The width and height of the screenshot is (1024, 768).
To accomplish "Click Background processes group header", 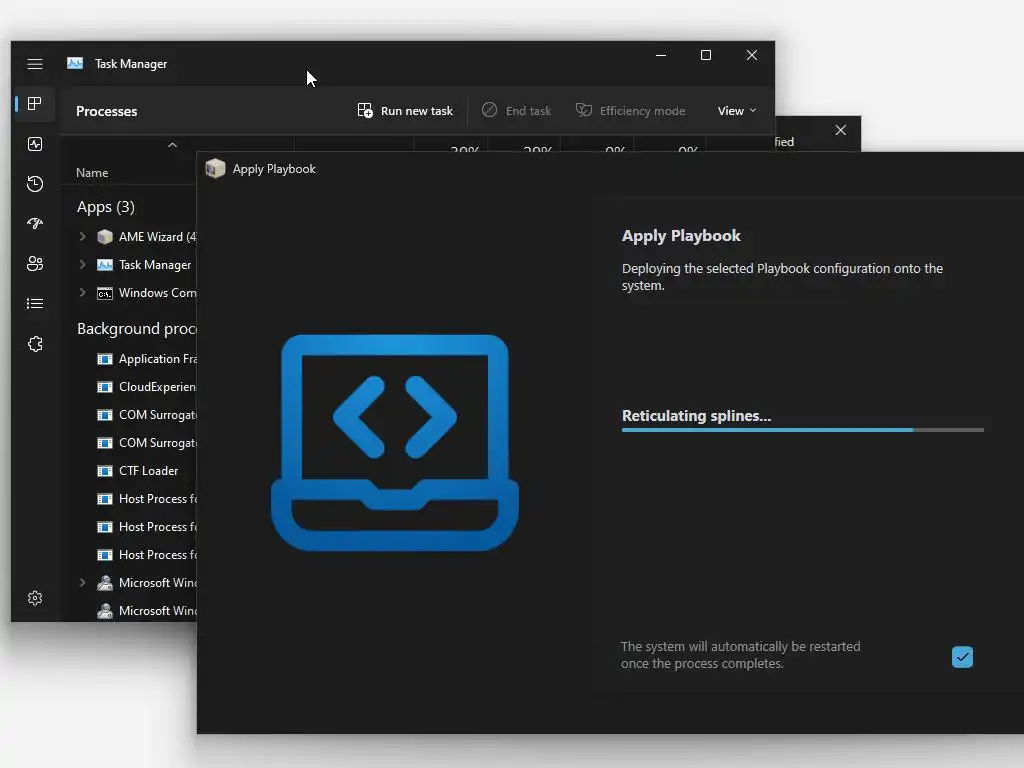I will [136, 328].
